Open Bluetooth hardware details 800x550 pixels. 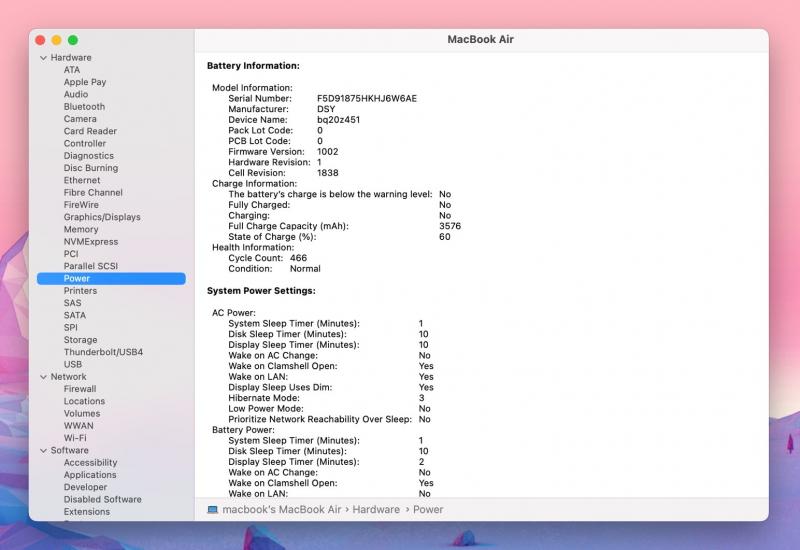click(x=84, y=107)
